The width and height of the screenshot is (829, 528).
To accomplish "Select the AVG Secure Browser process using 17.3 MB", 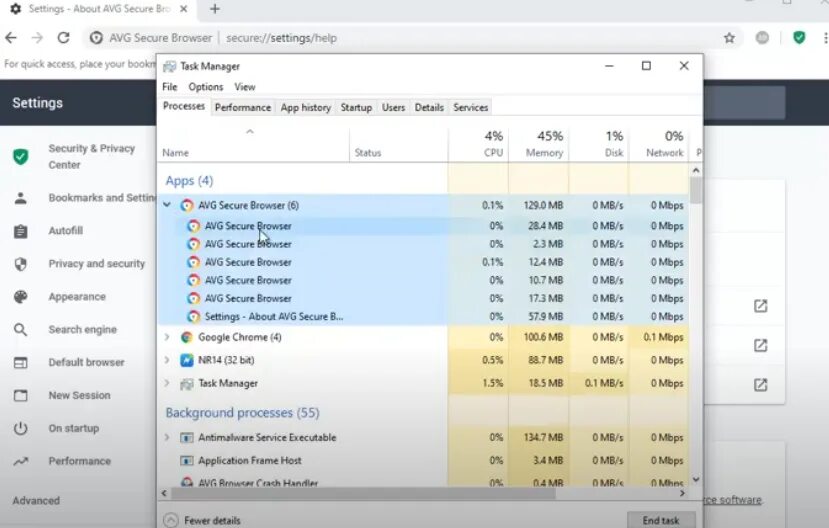I will 423,299.
